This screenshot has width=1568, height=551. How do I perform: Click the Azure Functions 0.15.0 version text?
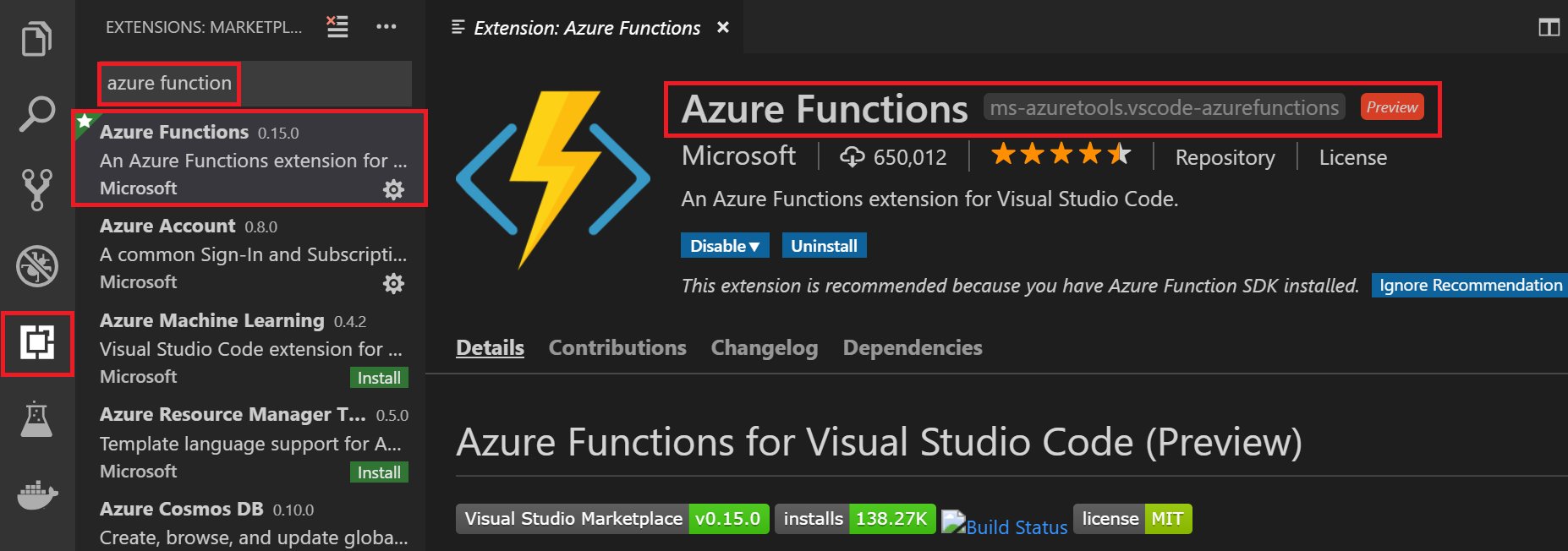click(x=278, y=134)
